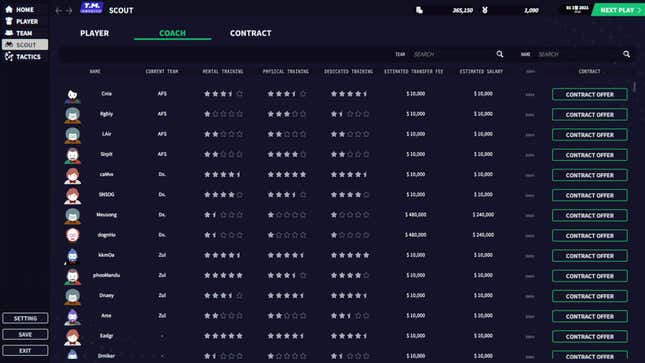
Task: Click the back arrow navigation icon
Action: pos(59,11)
